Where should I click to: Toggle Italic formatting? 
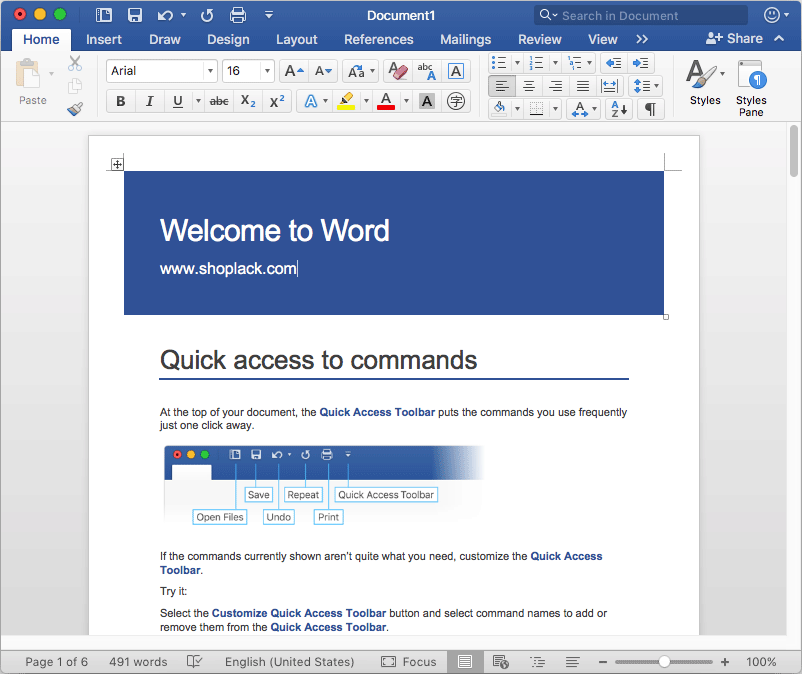click(149, 101)
